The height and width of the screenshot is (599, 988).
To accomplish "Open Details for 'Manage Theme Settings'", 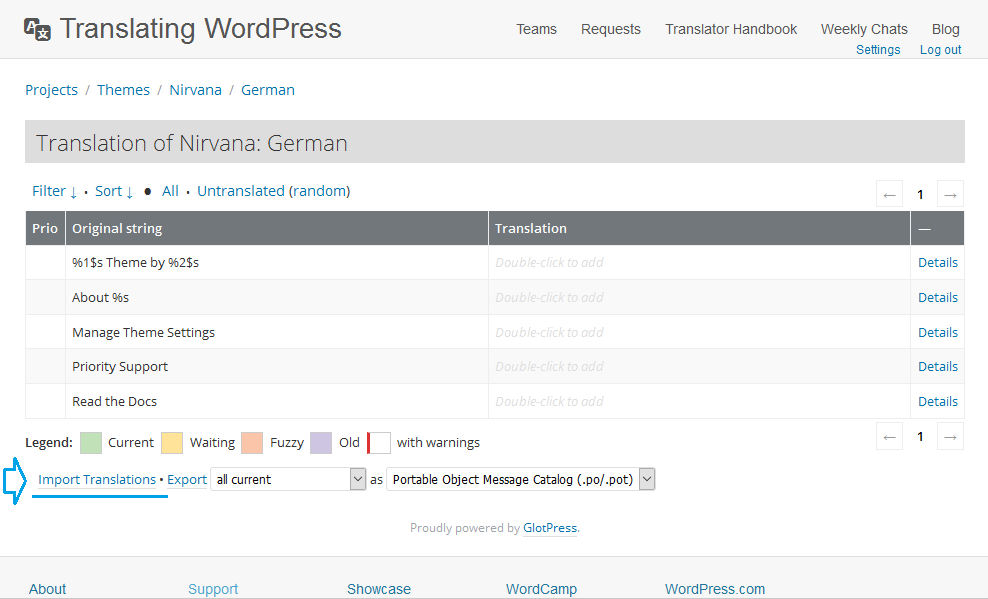I will pyautogui.click(x=938, y=333).
